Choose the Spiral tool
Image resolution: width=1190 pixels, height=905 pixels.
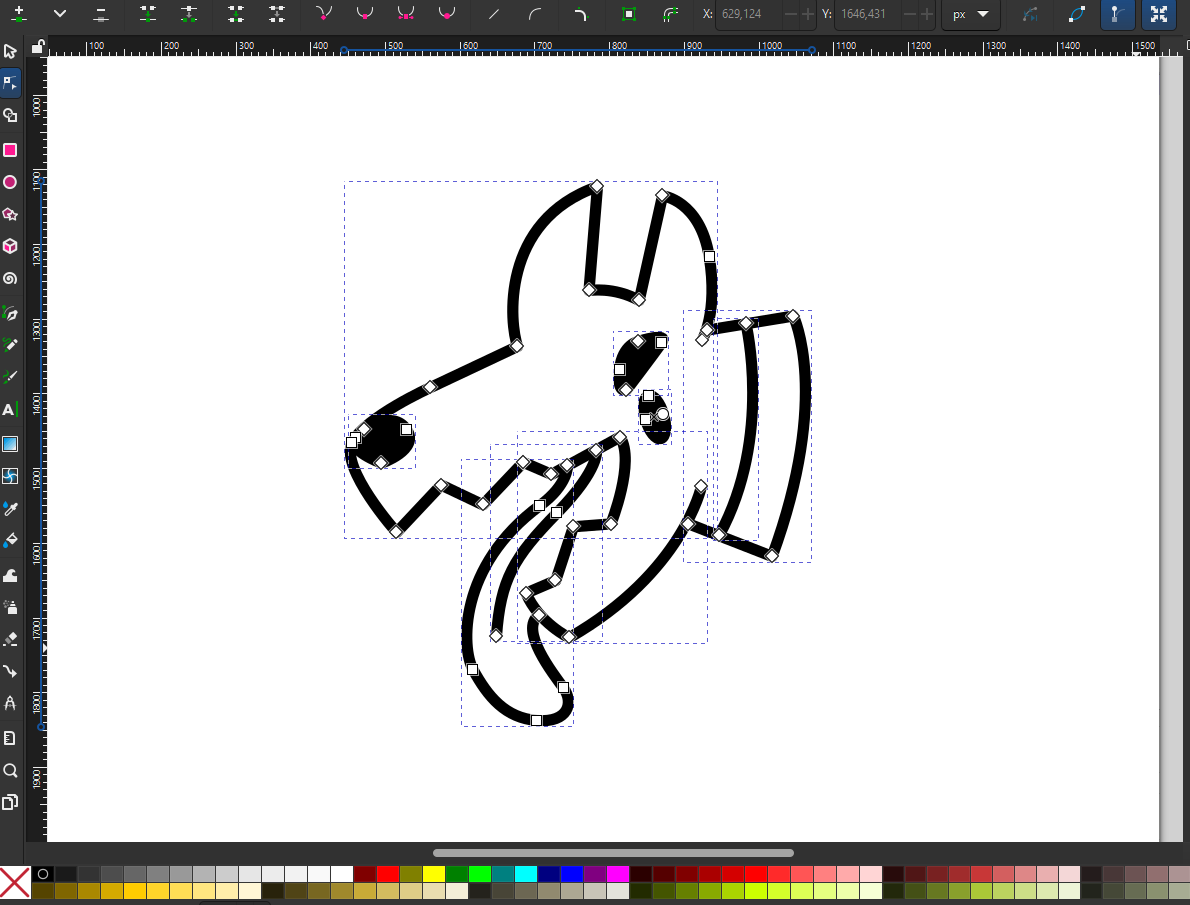[x=10, y=279]
